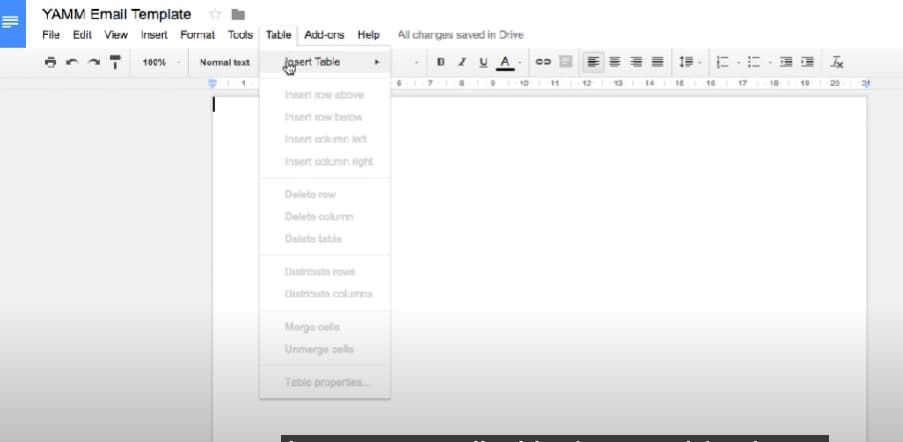Expand the Insert Table submenu arrow
903x442 pixels.
click(377, 62)
